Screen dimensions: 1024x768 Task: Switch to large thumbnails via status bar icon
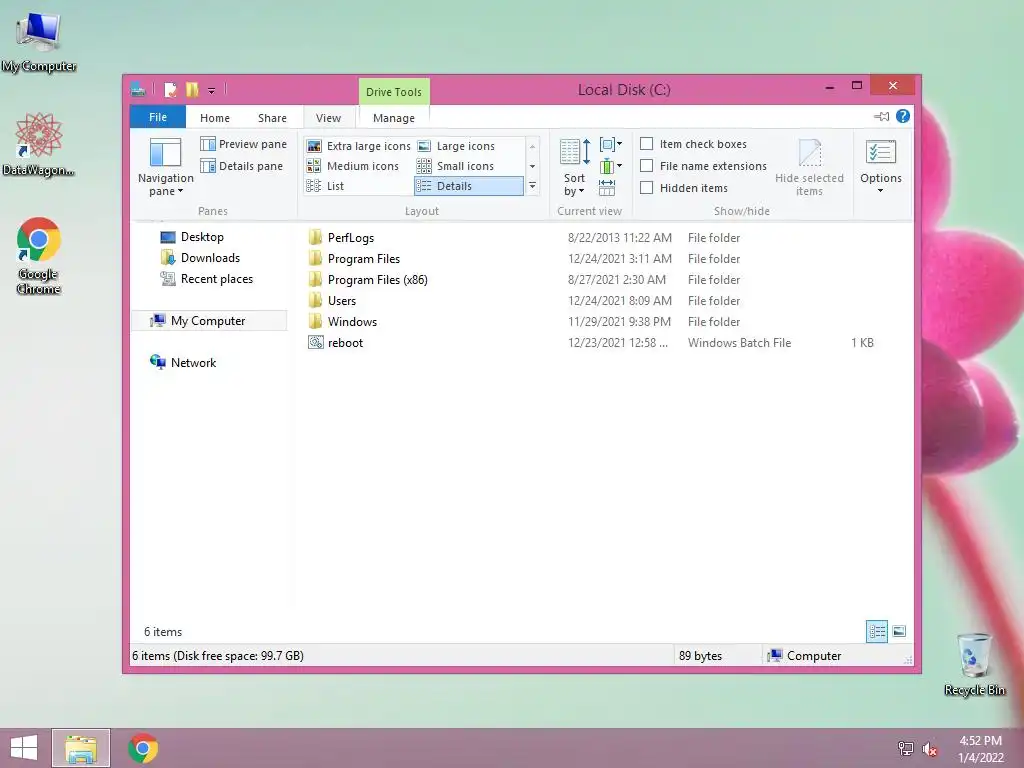tap(899, 632)
